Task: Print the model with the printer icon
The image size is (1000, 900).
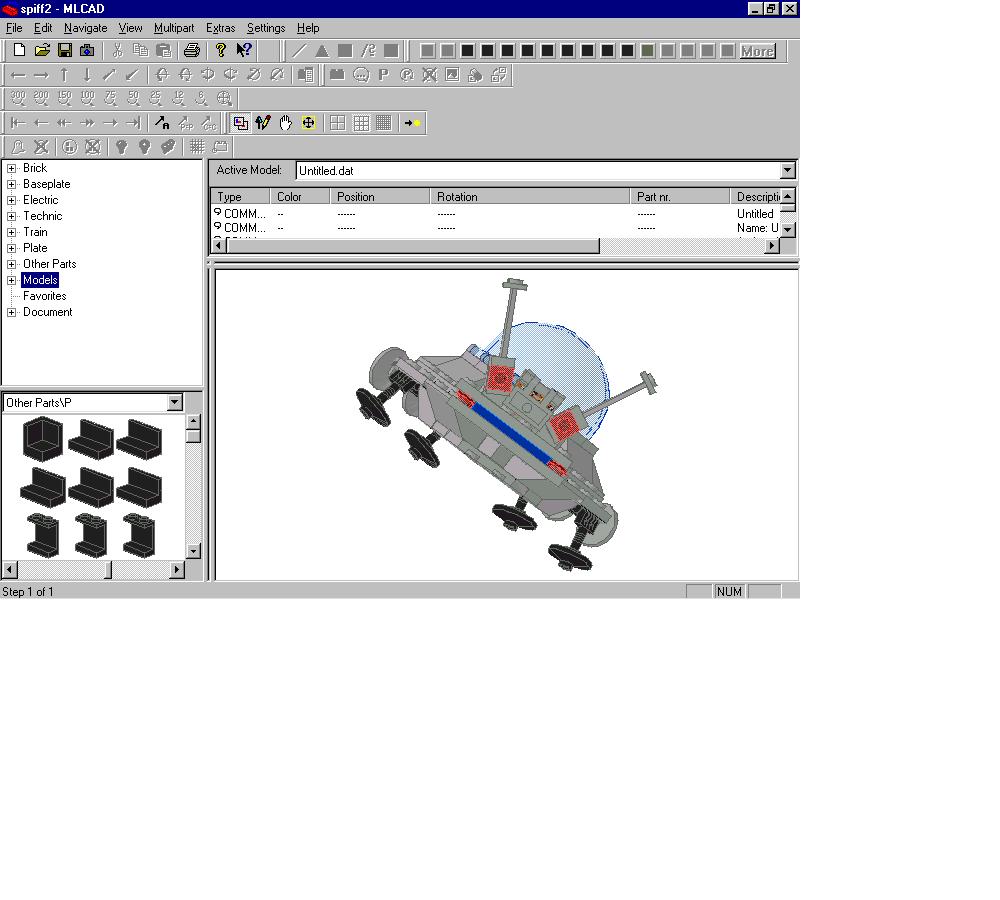Action: (192, 50)
